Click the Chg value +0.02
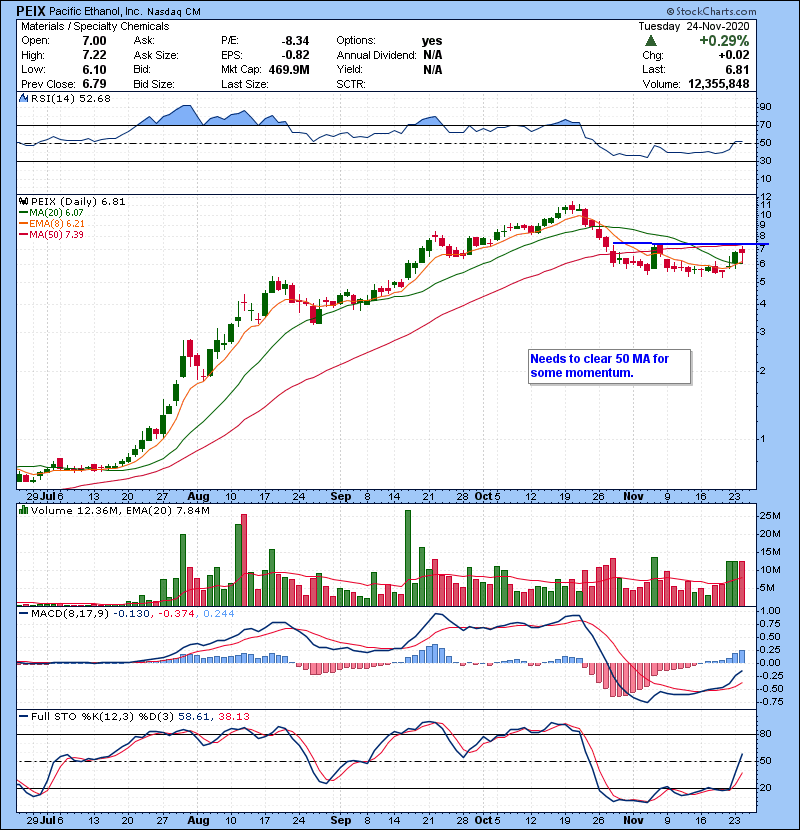 pos(734,55)
